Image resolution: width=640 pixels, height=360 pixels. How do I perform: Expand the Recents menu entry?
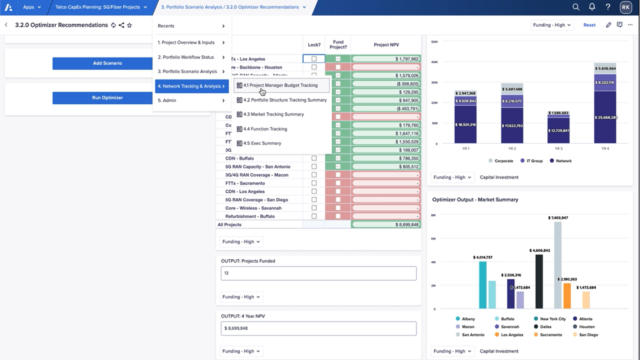click(191, 26)
